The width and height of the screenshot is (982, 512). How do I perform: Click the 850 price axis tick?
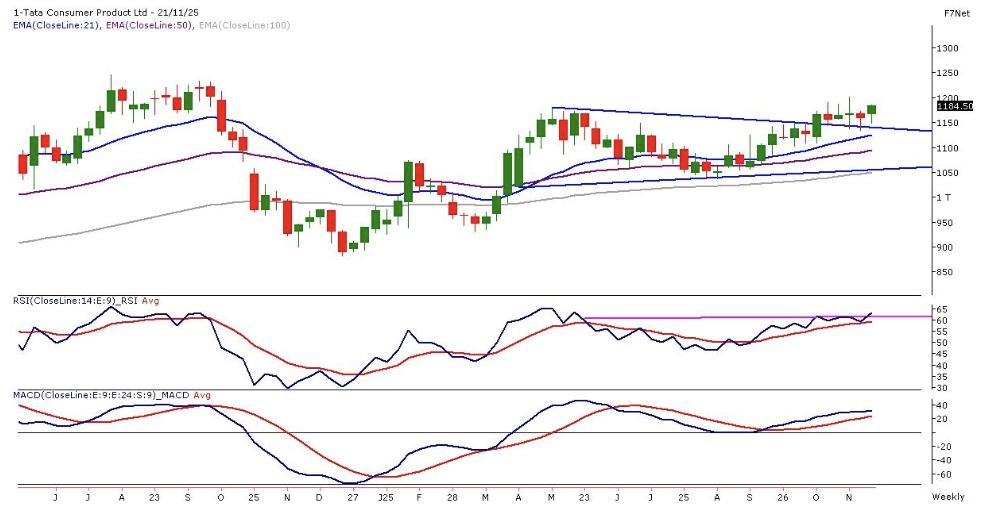pos(944,273)
